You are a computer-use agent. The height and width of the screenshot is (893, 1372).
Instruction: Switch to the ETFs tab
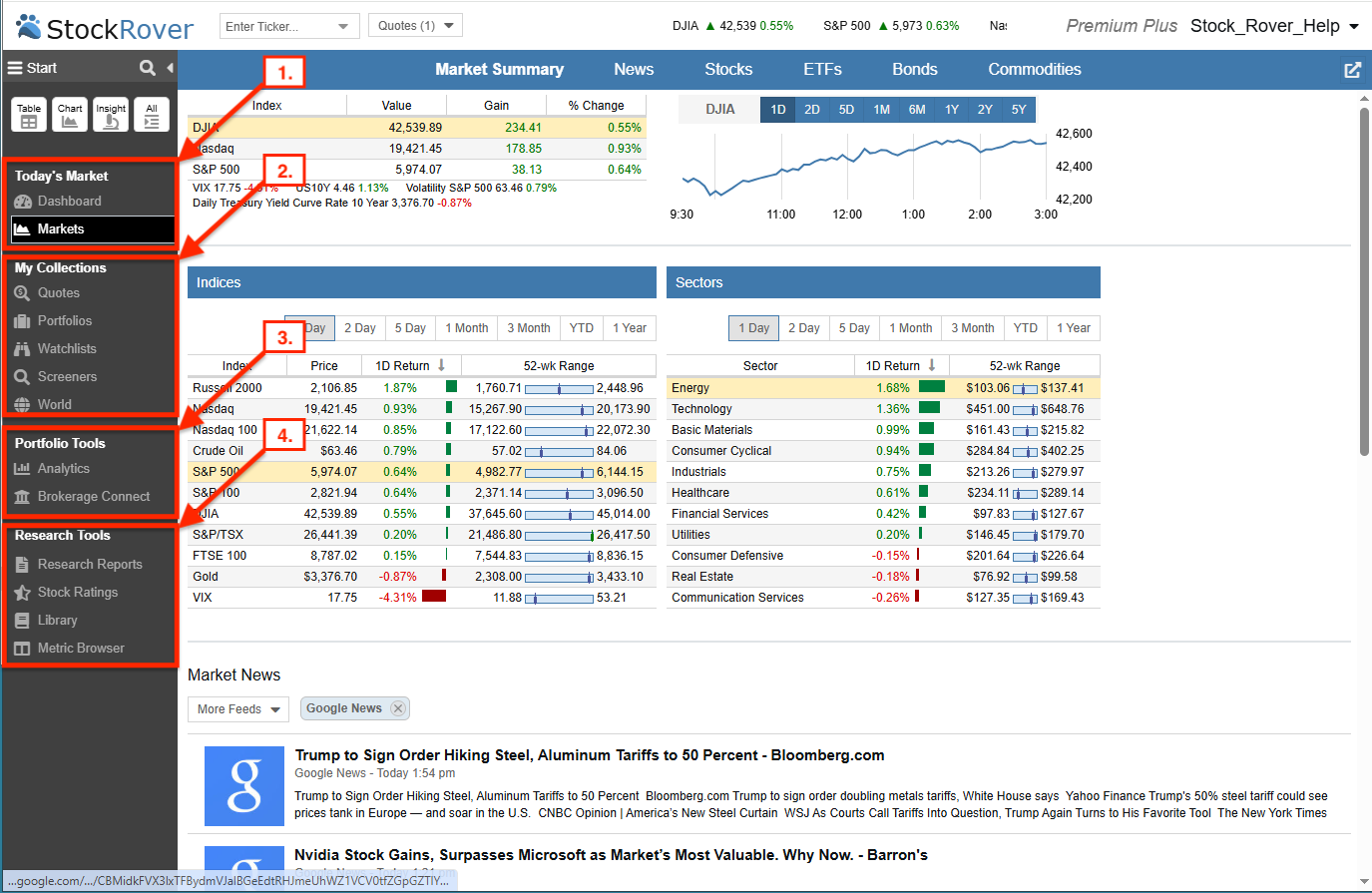coord(822,70)
